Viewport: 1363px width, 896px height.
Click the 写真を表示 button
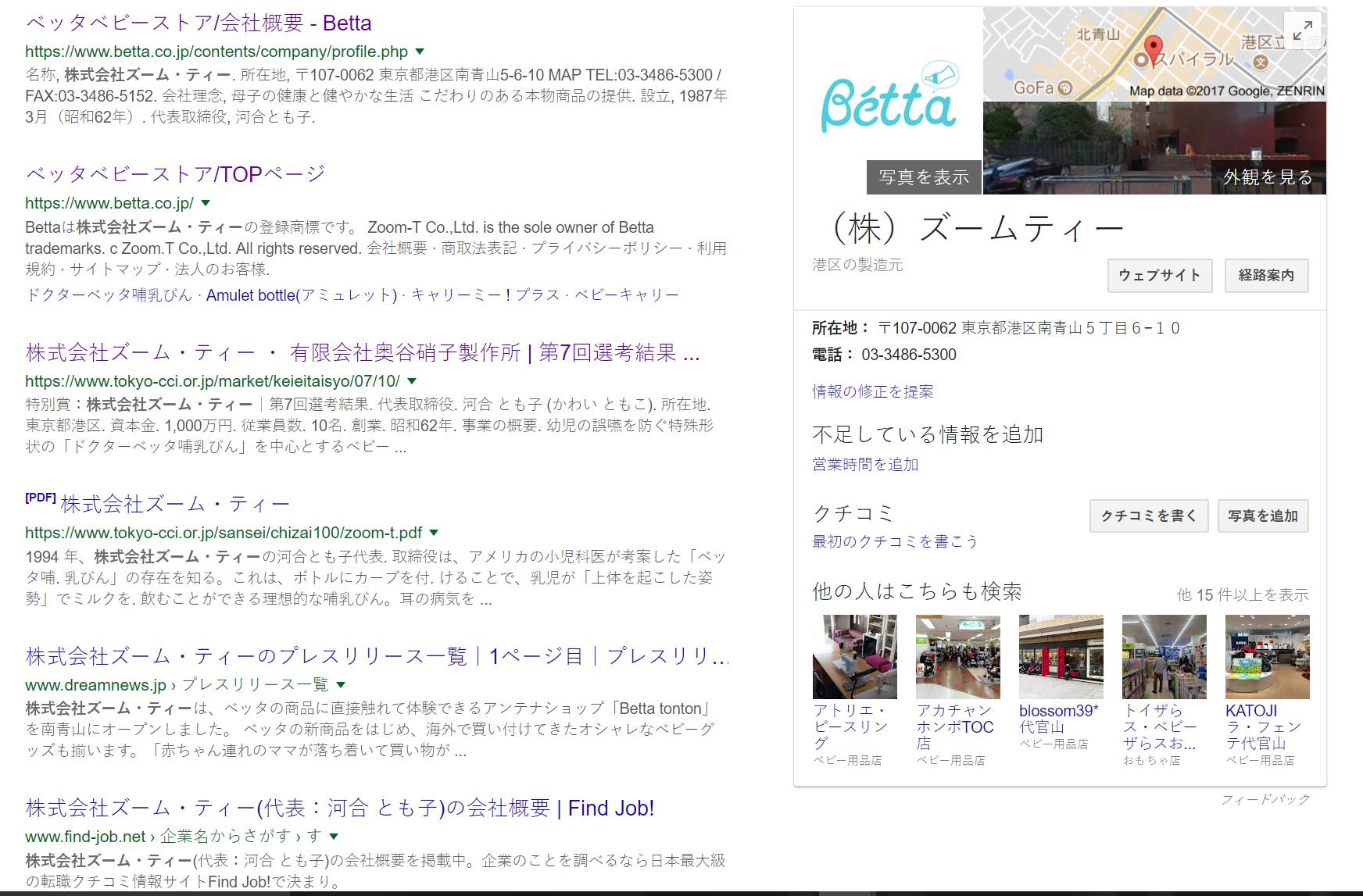[924, 177]
